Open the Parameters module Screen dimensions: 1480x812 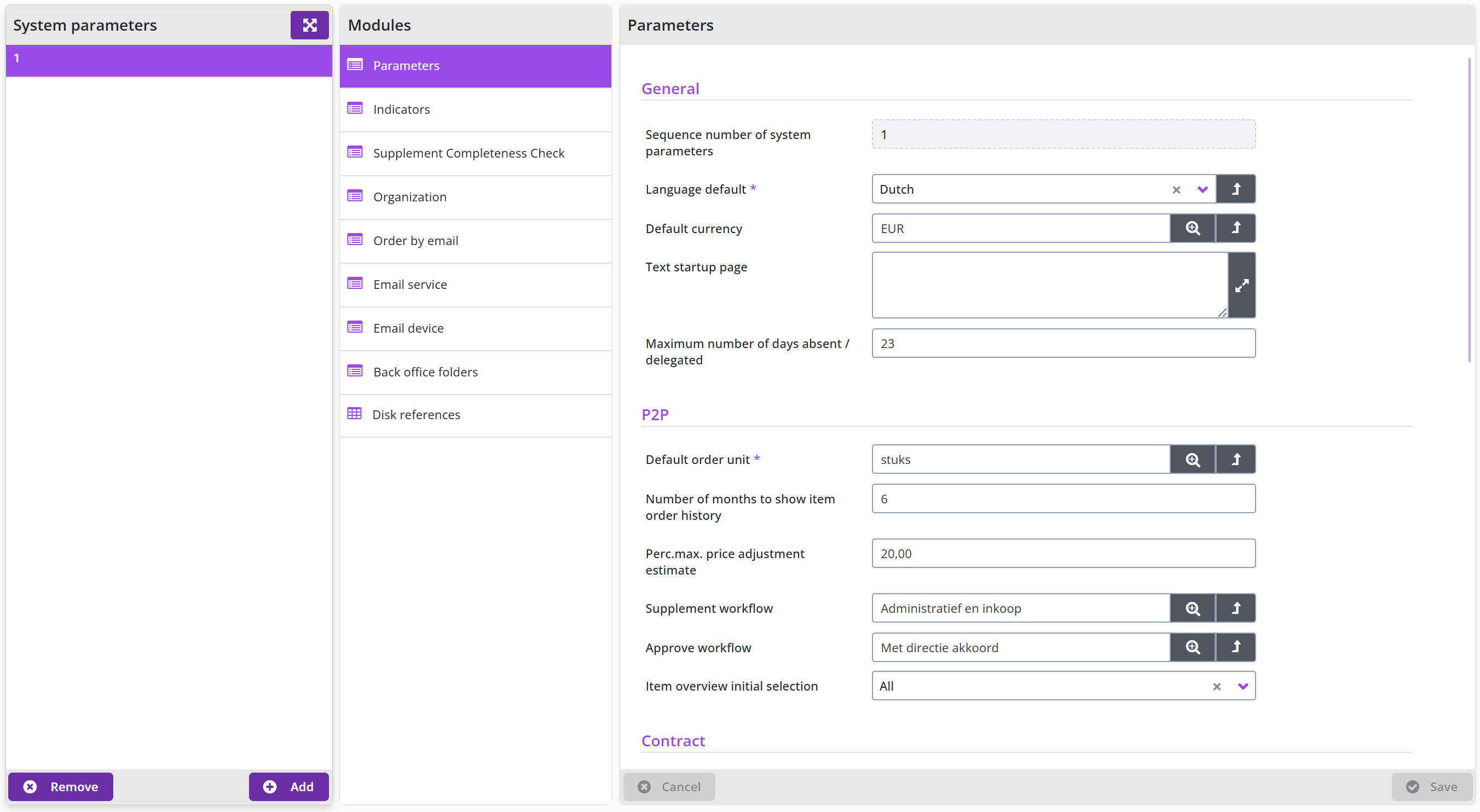[475, 66]
